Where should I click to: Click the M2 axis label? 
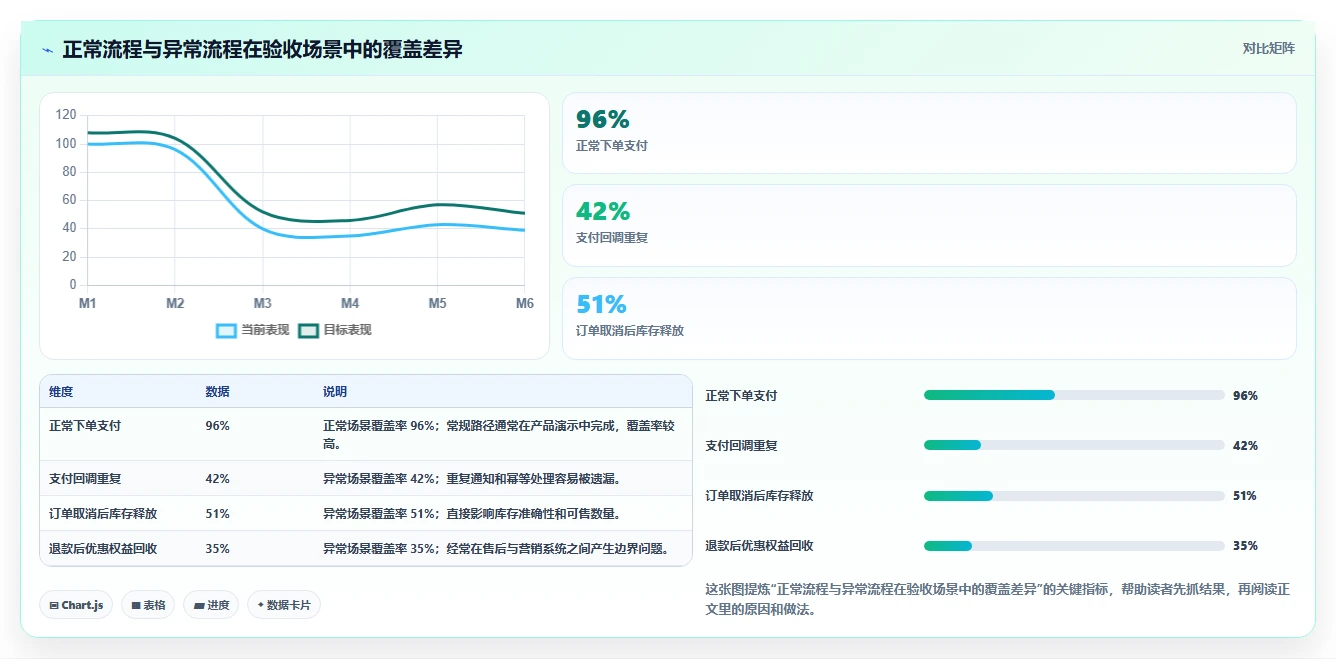tap(175, 303)
